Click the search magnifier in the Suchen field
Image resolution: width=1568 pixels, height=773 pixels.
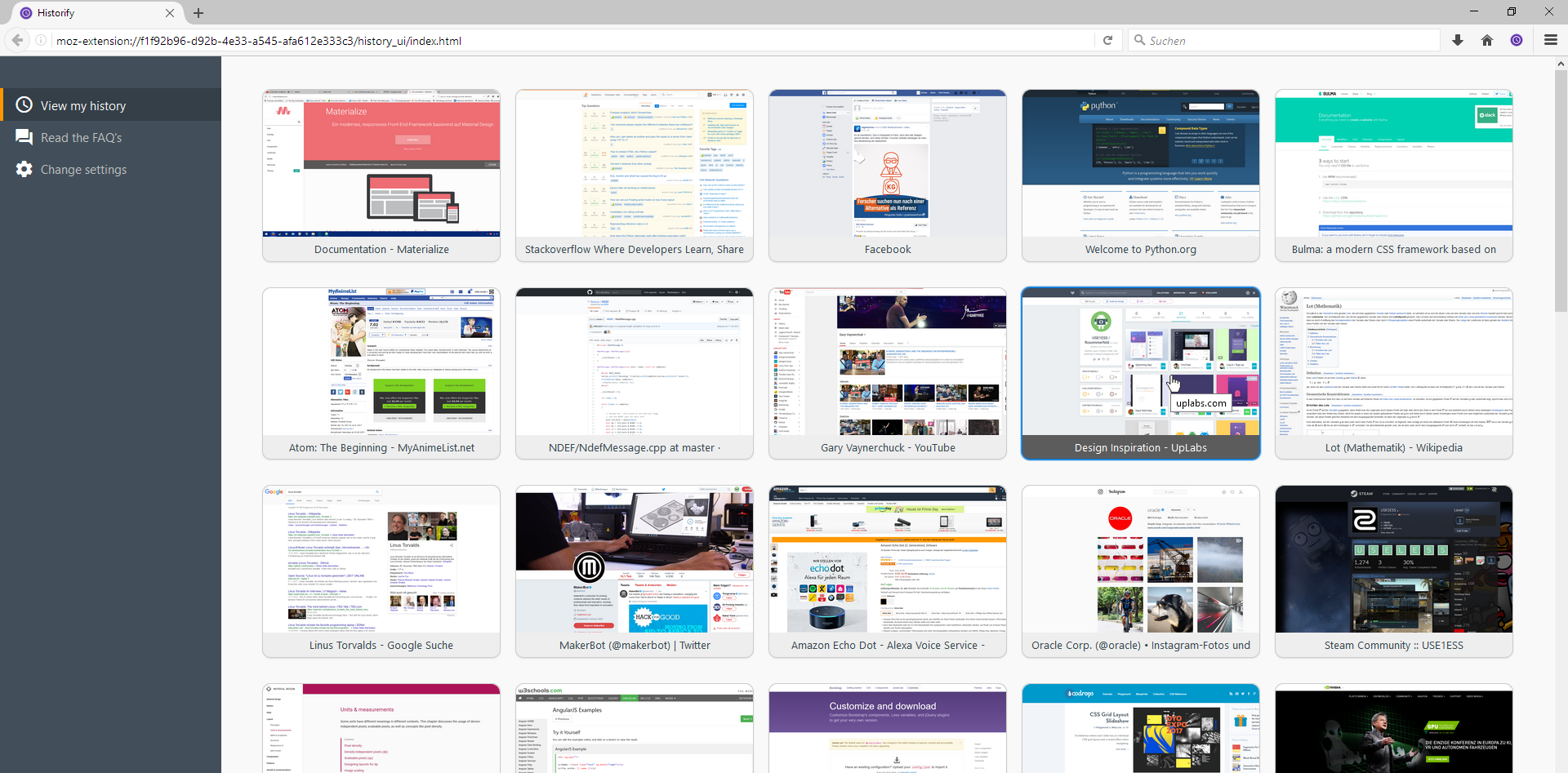coord(1140,40)
